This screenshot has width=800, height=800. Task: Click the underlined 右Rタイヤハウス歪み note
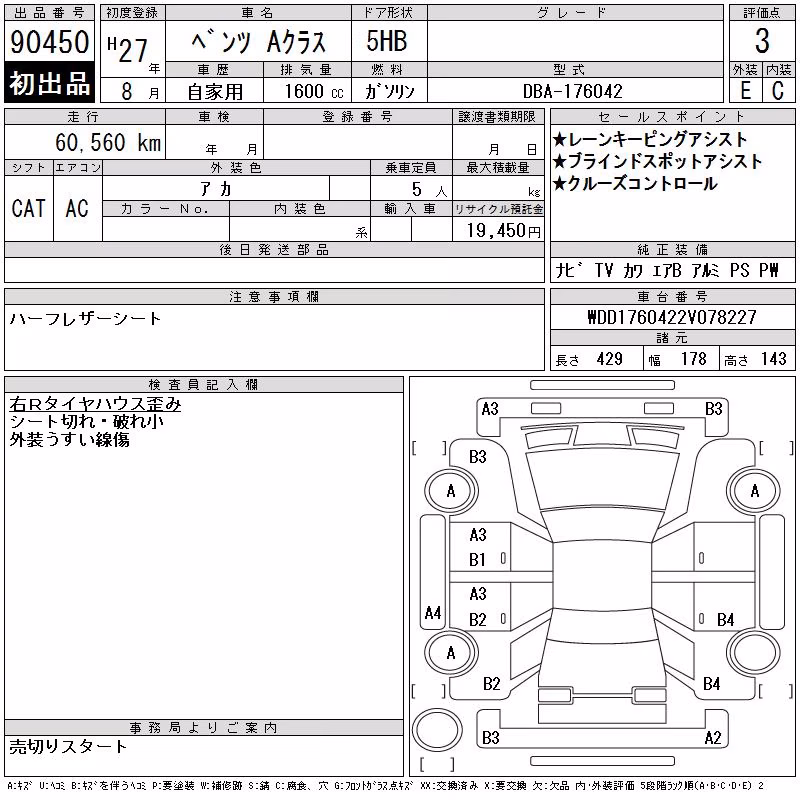(95, 404)
